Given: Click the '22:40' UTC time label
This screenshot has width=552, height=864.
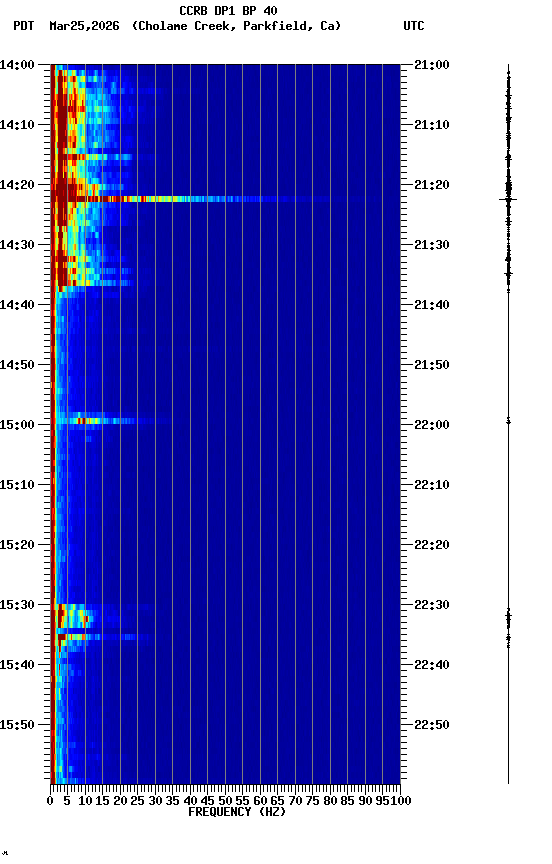Looking at the screenshot, I should pyautogui.click(x=432, y=665).
